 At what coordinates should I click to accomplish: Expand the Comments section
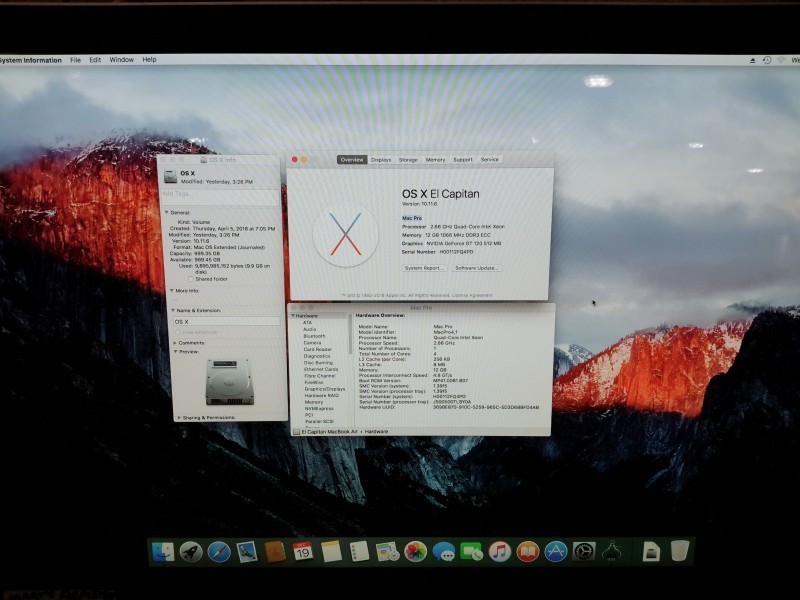click(175, 343)
